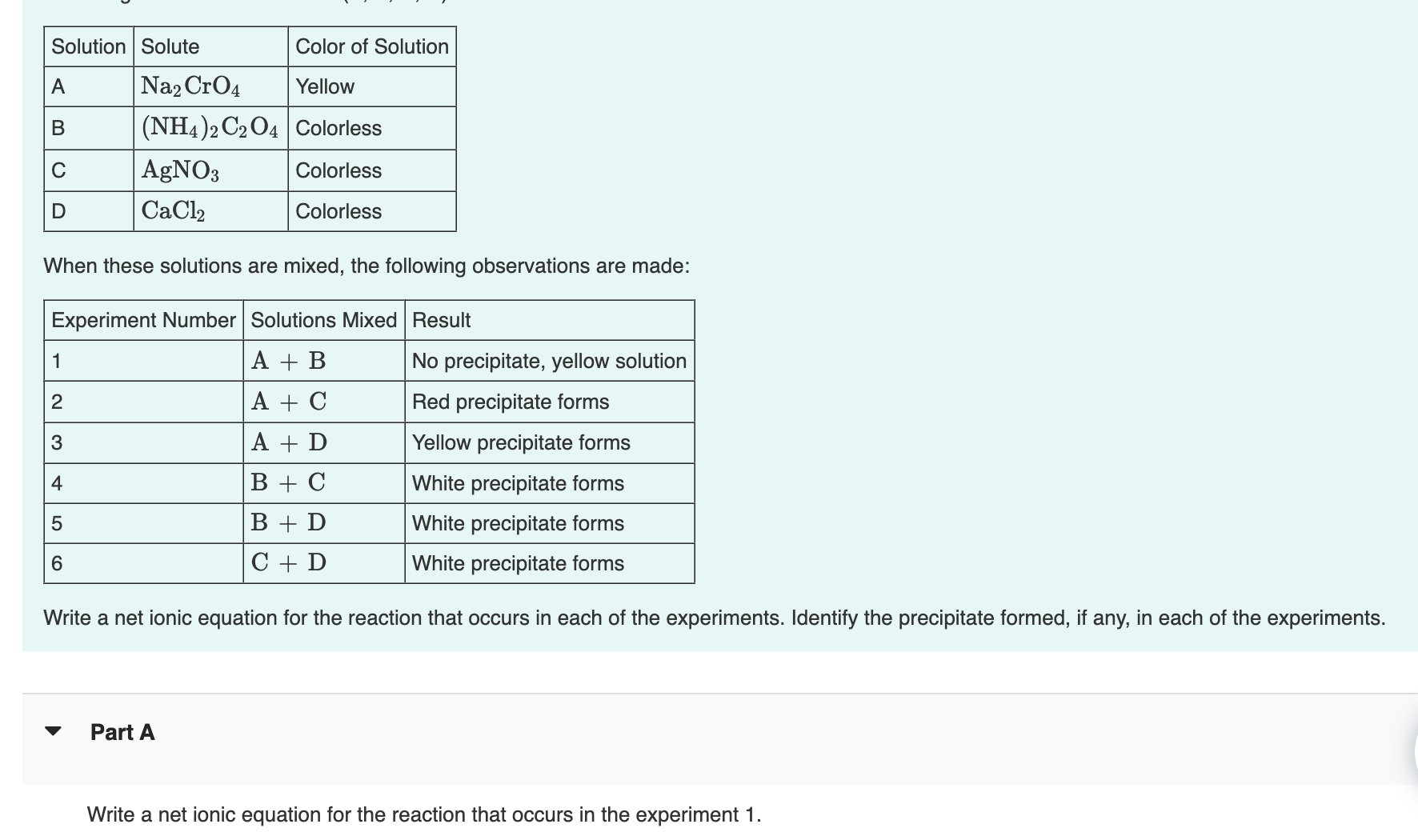This screenshot has height=840, width=1418.
Task: Select the Colorless cell for Solution B
Action: 338,128
